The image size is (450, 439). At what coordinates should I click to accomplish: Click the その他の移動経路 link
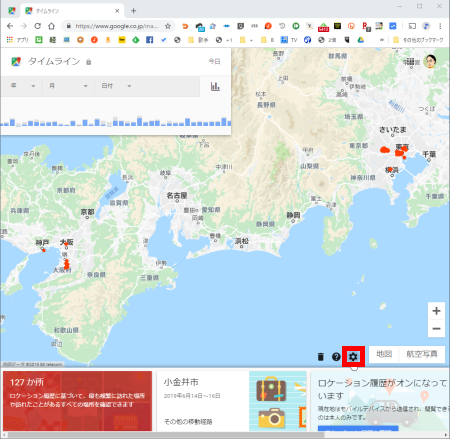point(188,422)
